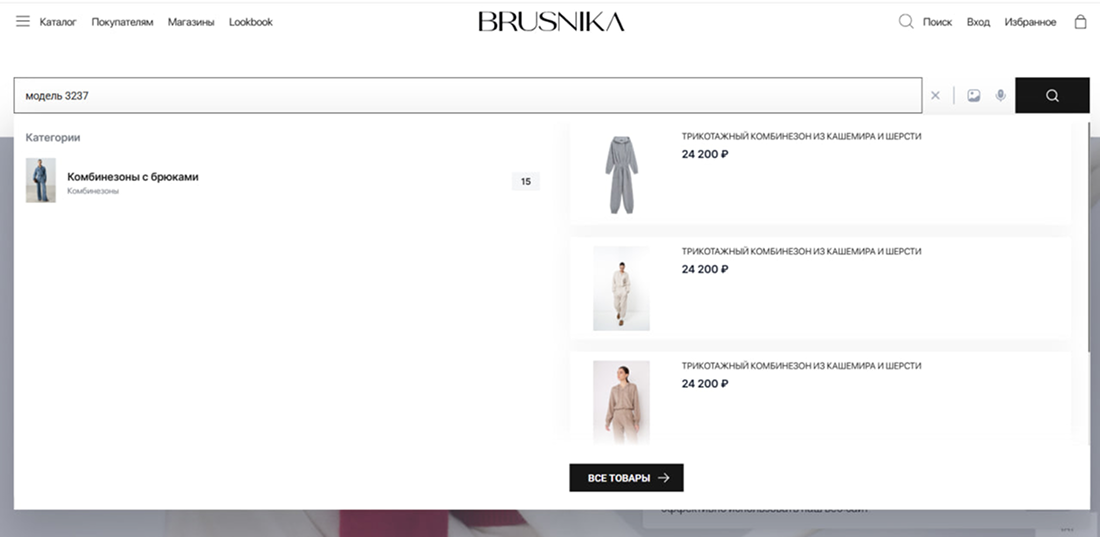Activate voice search microphone icon

coord(1000,96)
